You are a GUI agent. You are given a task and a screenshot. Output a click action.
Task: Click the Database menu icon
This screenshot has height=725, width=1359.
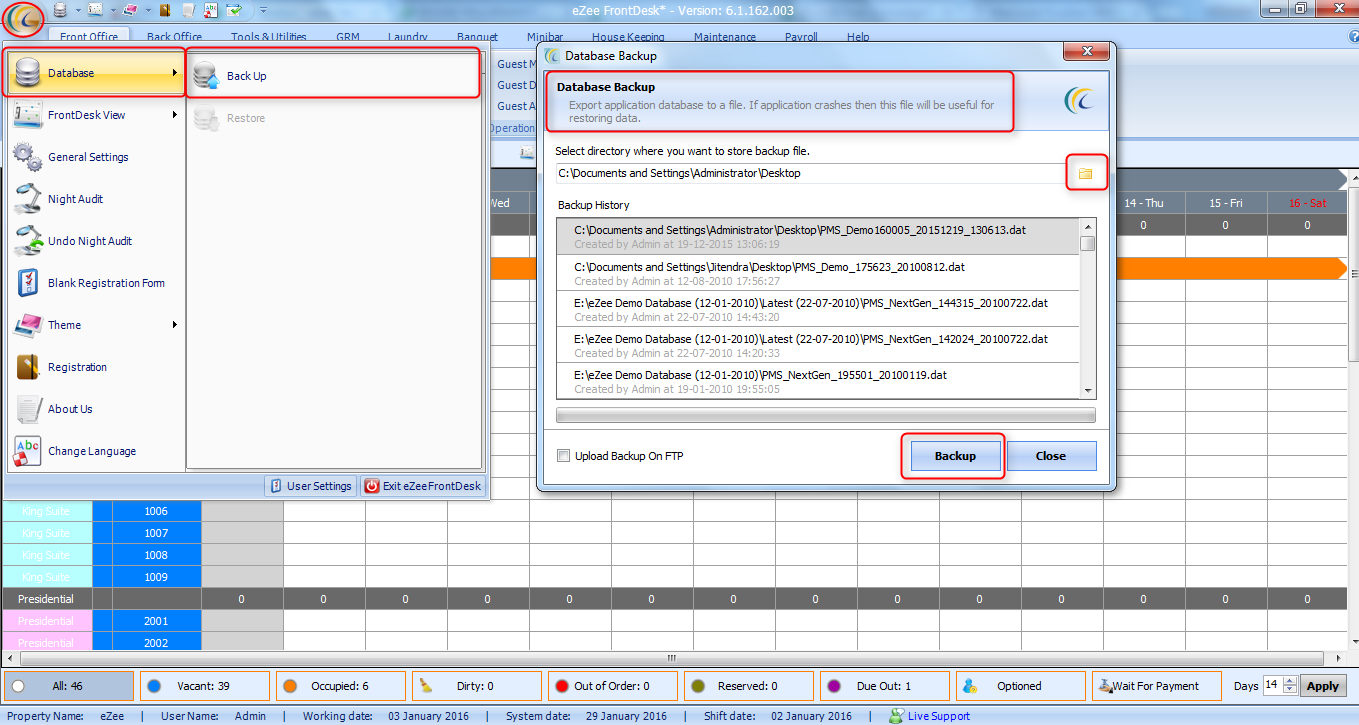pos(28,73)
